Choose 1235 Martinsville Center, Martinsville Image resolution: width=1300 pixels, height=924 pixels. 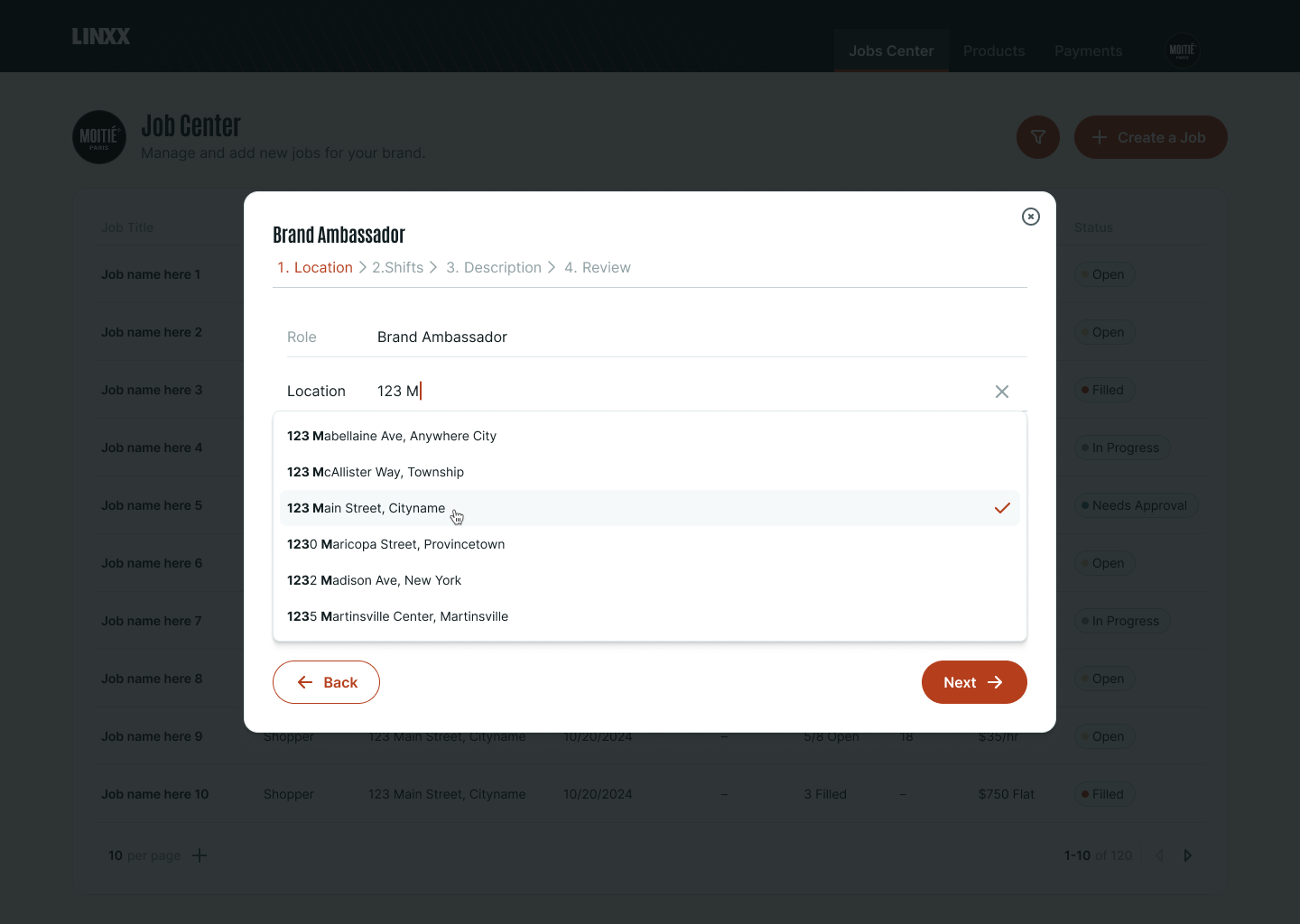(x=650, y=616)
